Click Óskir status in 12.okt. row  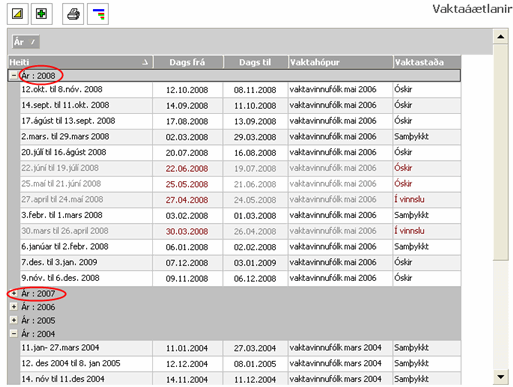click(403, 89)
